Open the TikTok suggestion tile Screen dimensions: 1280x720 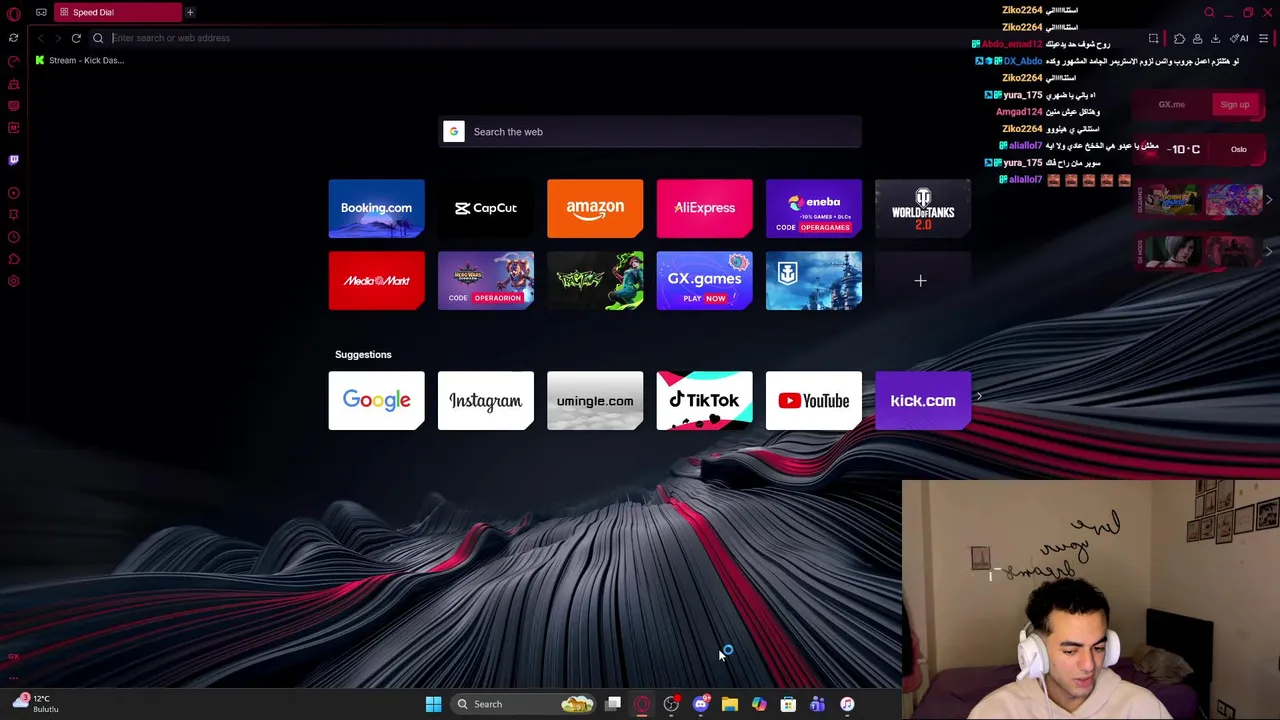coord(704,401)
